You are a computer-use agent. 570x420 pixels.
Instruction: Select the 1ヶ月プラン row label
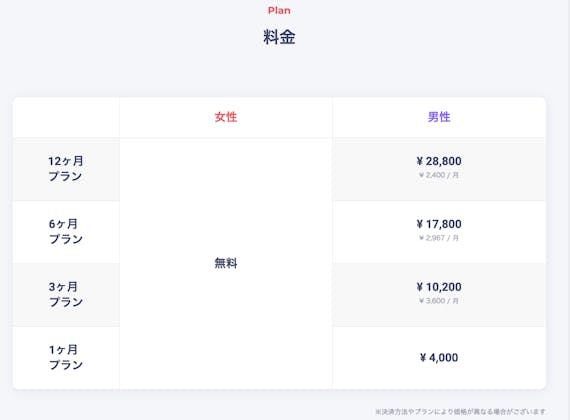click(66, 357)
